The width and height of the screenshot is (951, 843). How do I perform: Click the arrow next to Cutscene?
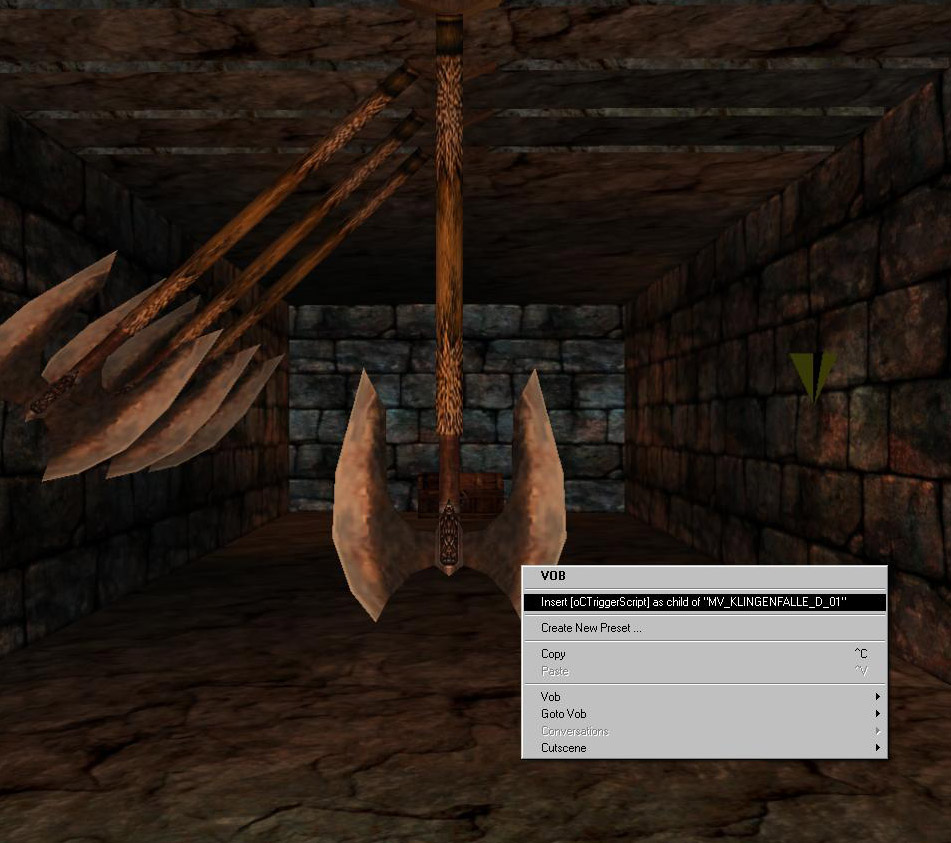[878, 748]
